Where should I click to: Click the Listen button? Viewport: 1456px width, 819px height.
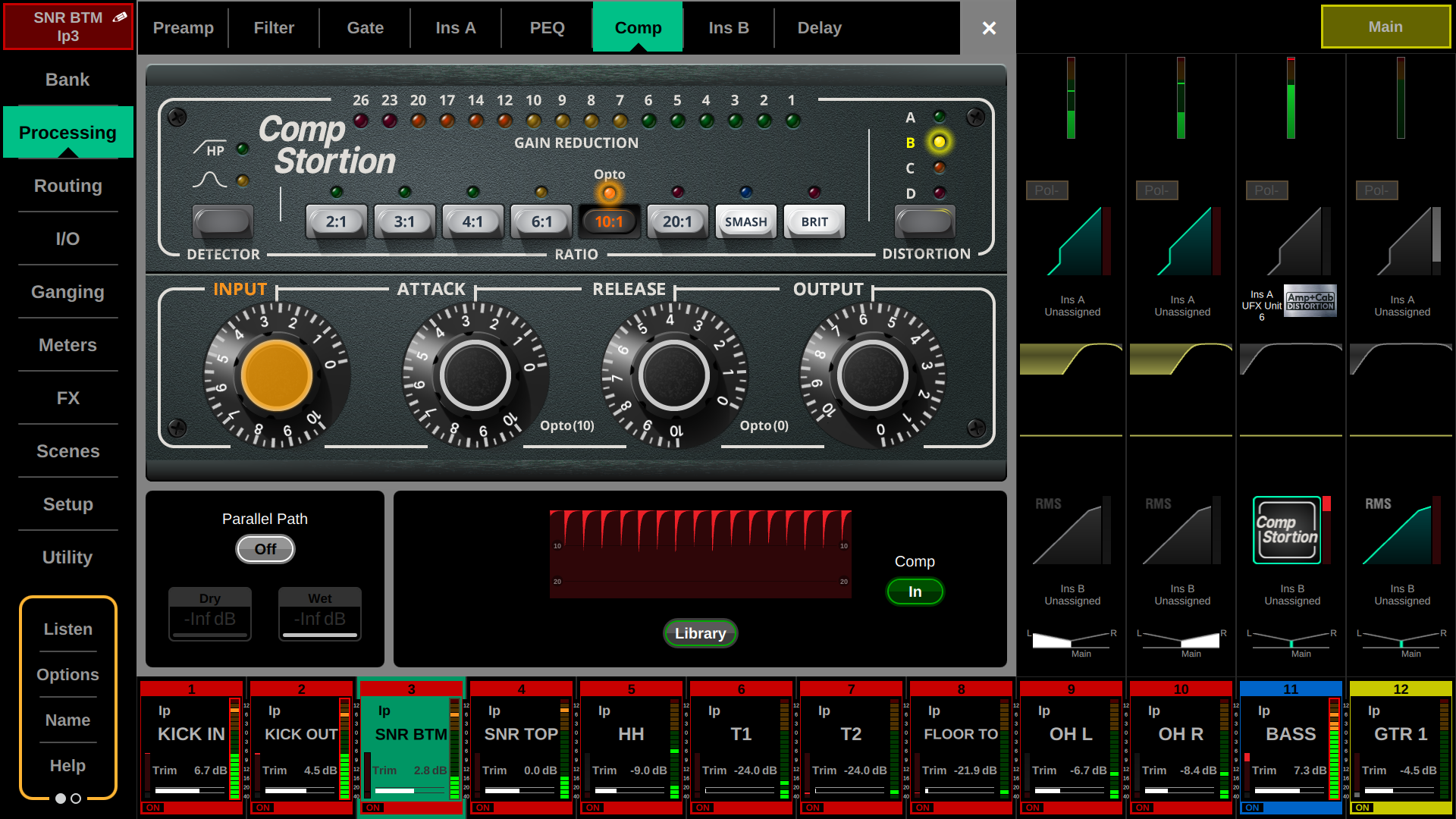[67, 629]
